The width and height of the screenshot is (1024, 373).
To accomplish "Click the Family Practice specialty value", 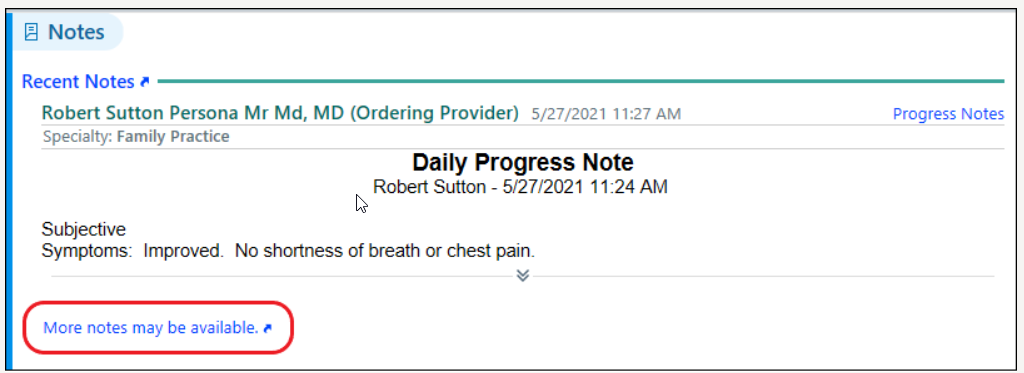I will (173, 137).
